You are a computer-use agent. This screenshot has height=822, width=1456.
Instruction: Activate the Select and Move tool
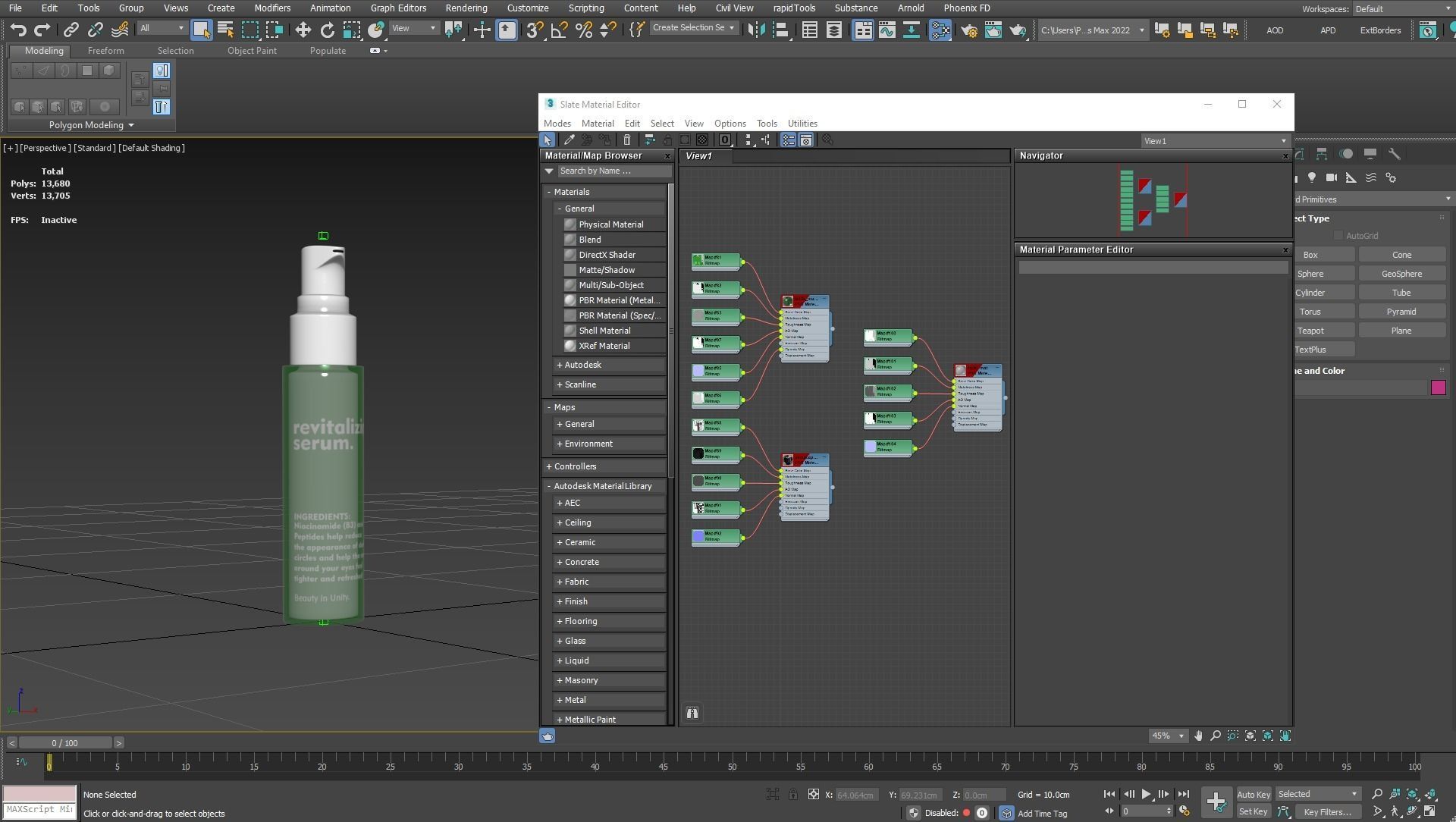click(303, 30)
